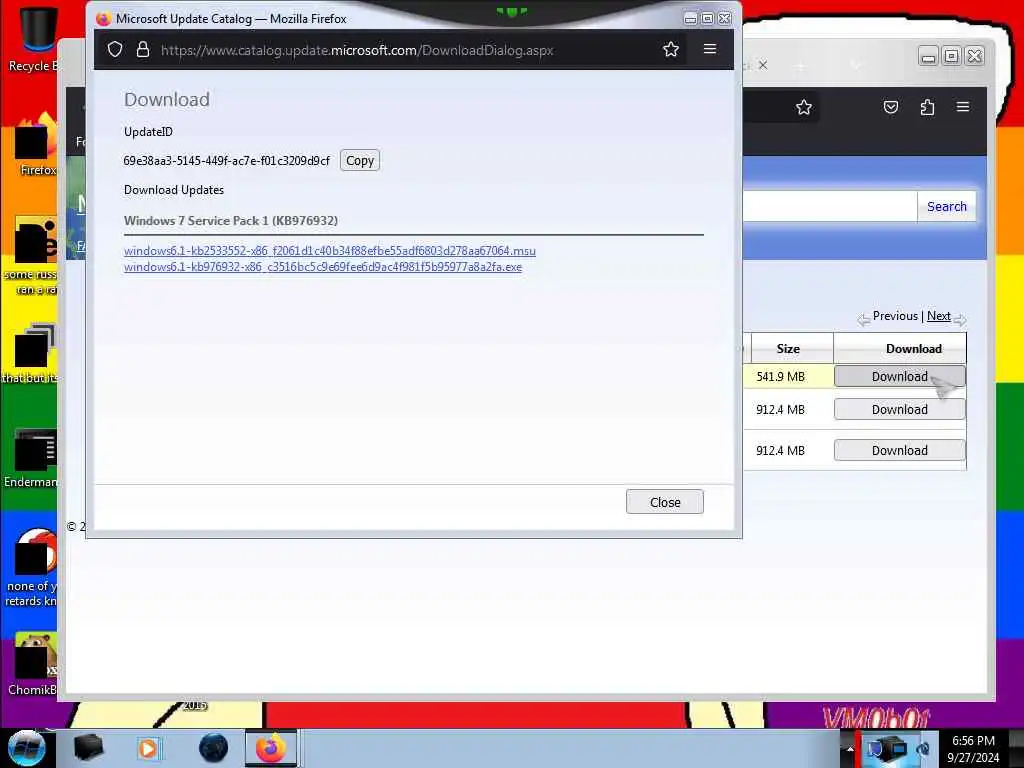1024x768 pixels.
Task: Click the bookmark star in the background Firefox window
Action: (804, 107)
